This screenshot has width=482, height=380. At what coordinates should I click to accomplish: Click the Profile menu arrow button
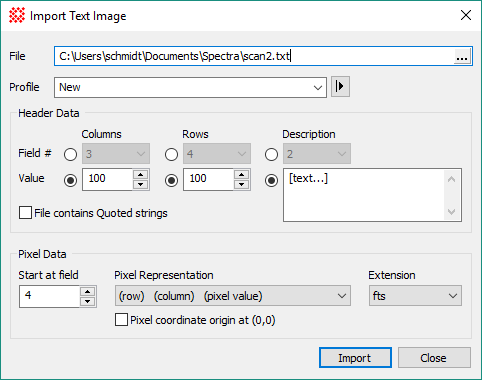[x=340, y=87]
